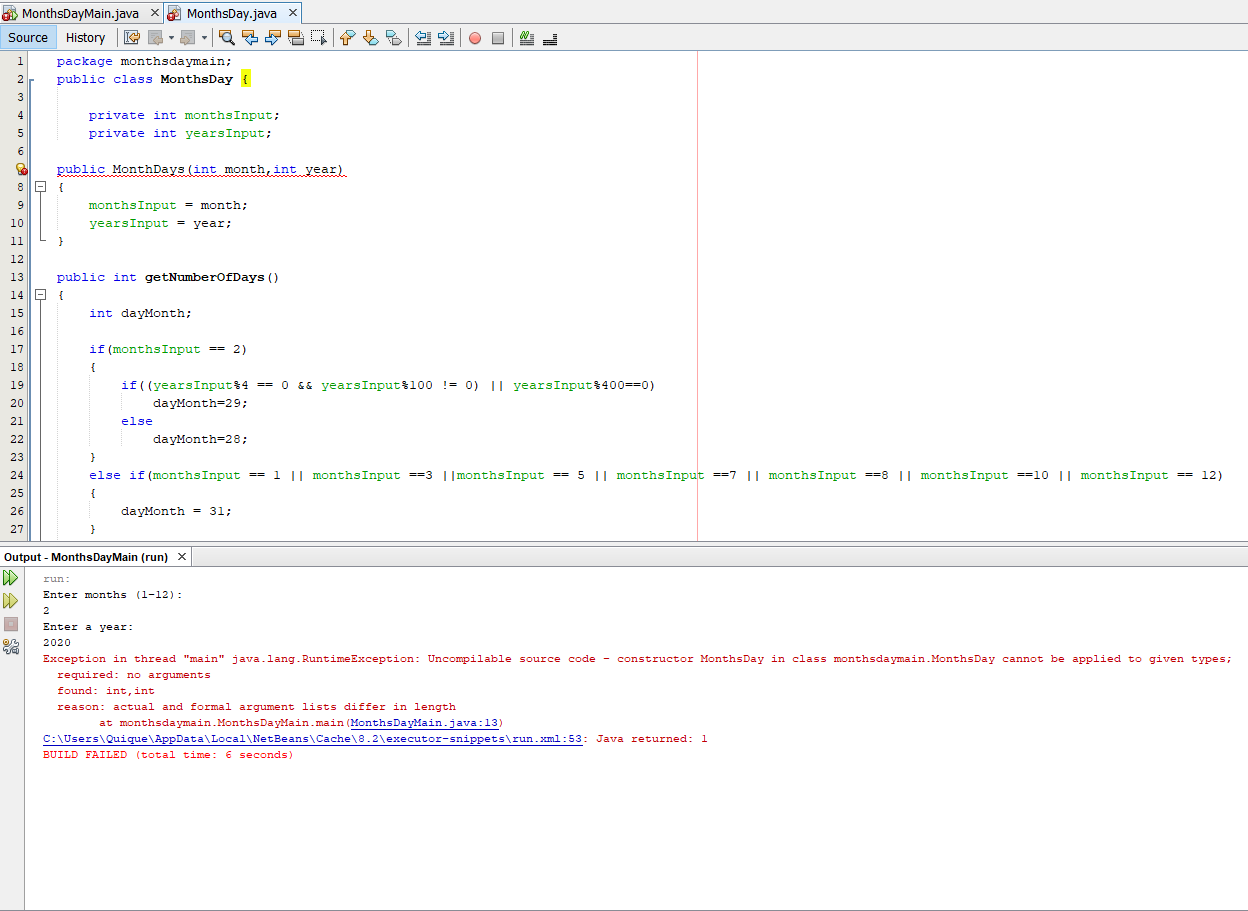Re-run with different parameters in Output
This screenshot has width=1248, height=911.
[11, 601]
